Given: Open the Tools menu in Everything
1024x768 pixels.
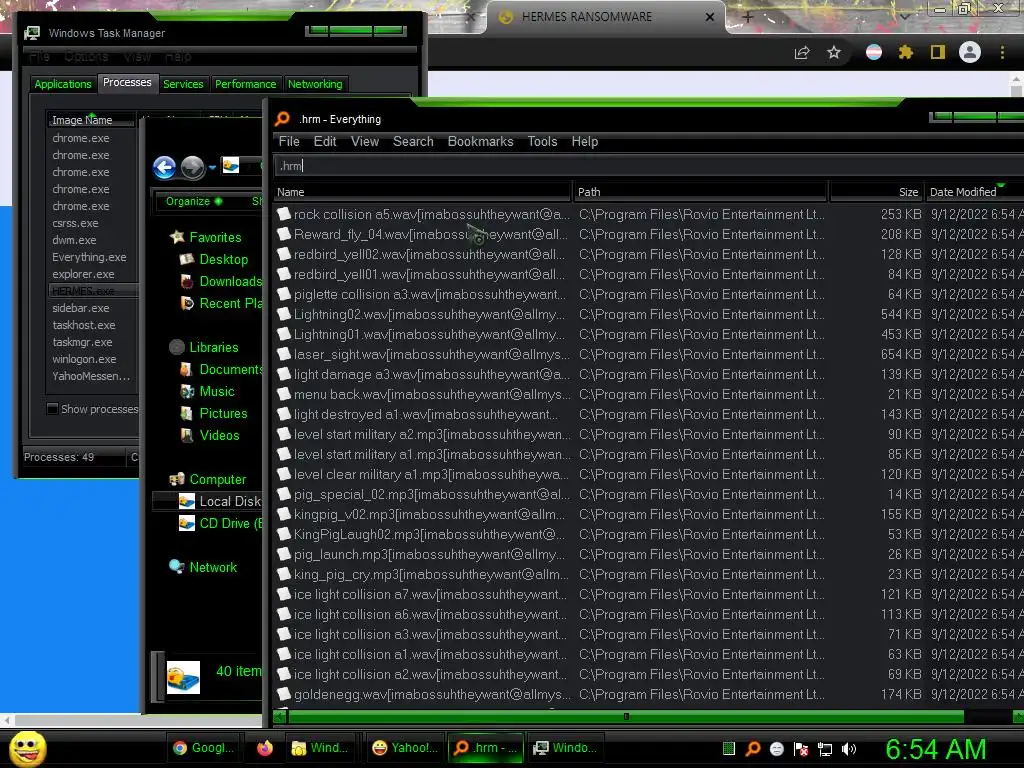Looking at the screenshot, I should 542,142.
